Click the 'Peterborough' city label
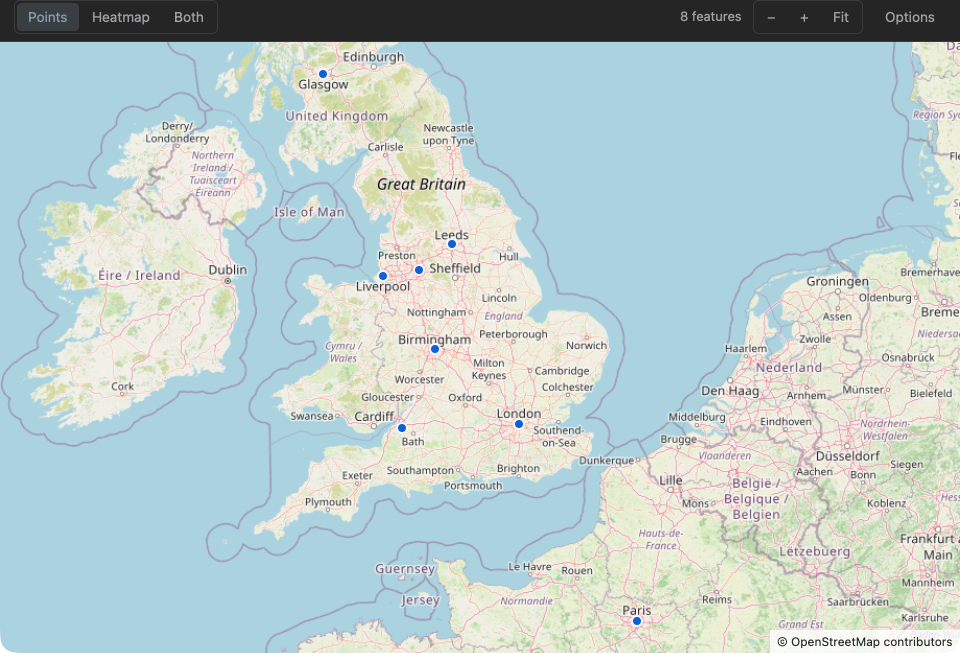Screen dimensions: 960x653 pyautogui.click(x=513, y=334)
